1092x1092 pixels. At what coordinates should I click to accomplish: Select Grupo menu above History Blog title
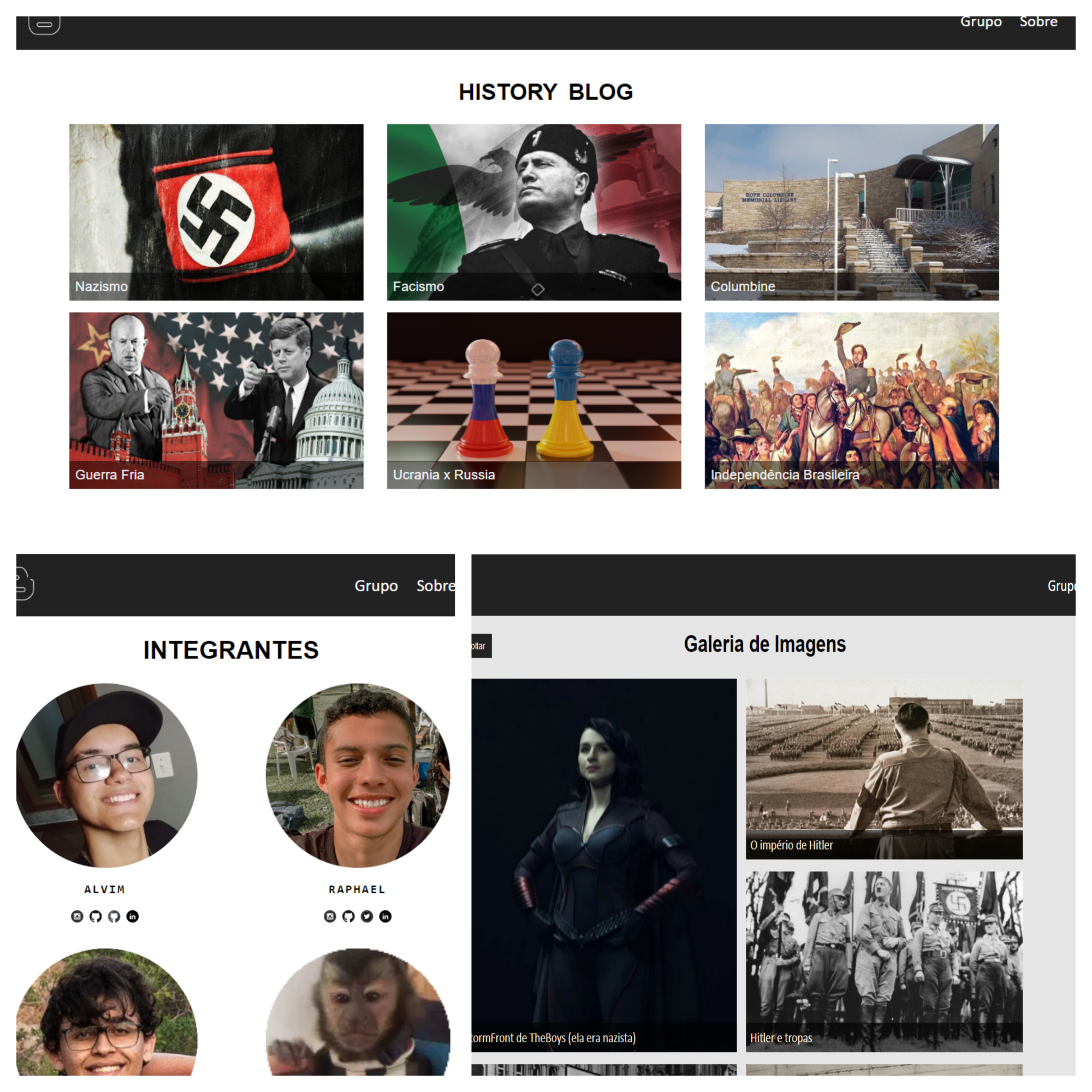coord(981,21)
